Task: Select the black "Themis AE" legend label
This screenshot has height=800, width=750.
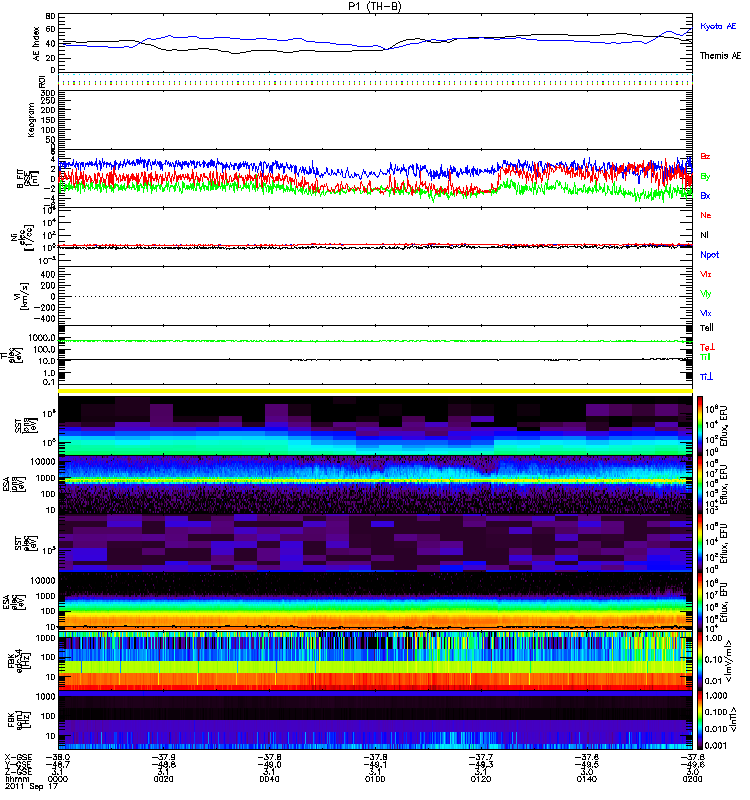Action: tap(720, 56)
